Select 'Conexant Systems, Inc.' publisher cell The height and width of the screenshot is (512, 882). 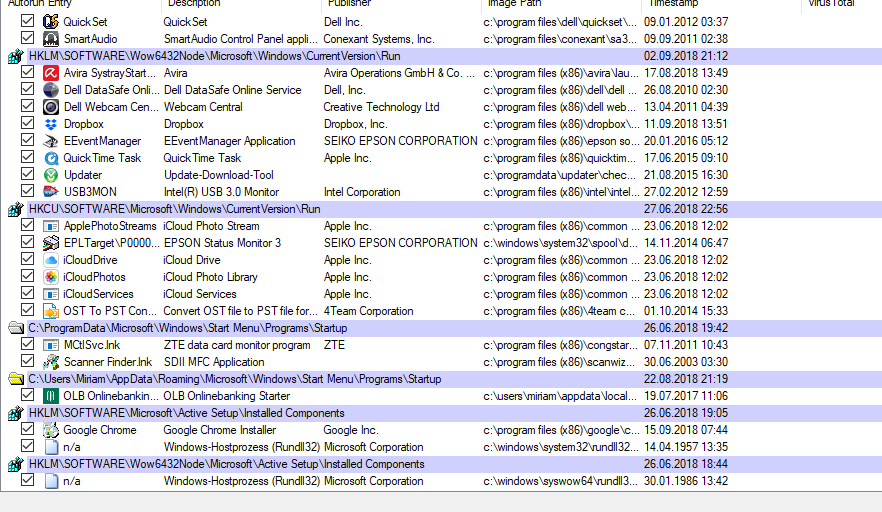[x=379, y=39]
